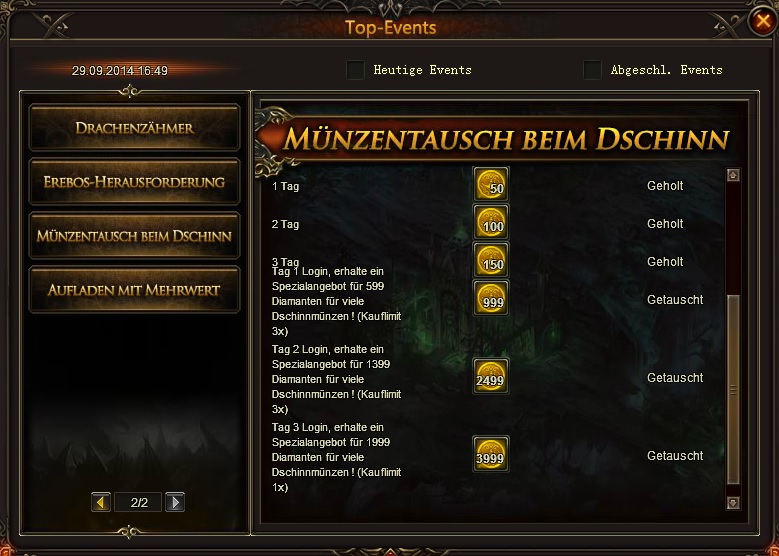
Task: Close the Top-Events window
Action: tap(763, 21)
